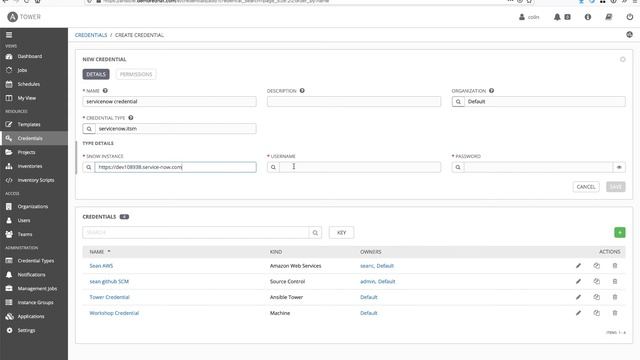Click the Credentials breadcrumb link

pos(91,35)
